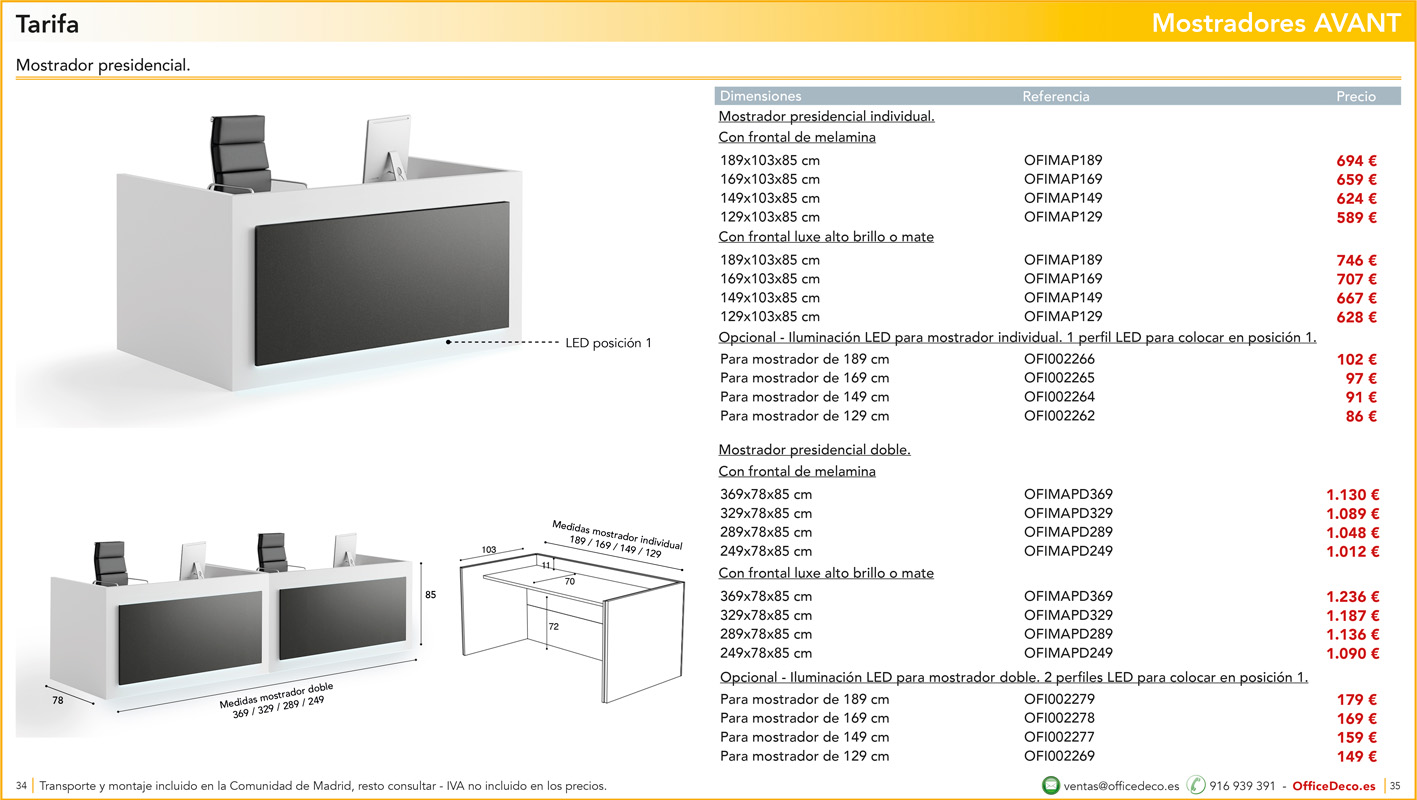Screen dimensions: 1417x800
Task: Click the green email envelope icon
Action: pyautogui.click(x=1051, y=786)
